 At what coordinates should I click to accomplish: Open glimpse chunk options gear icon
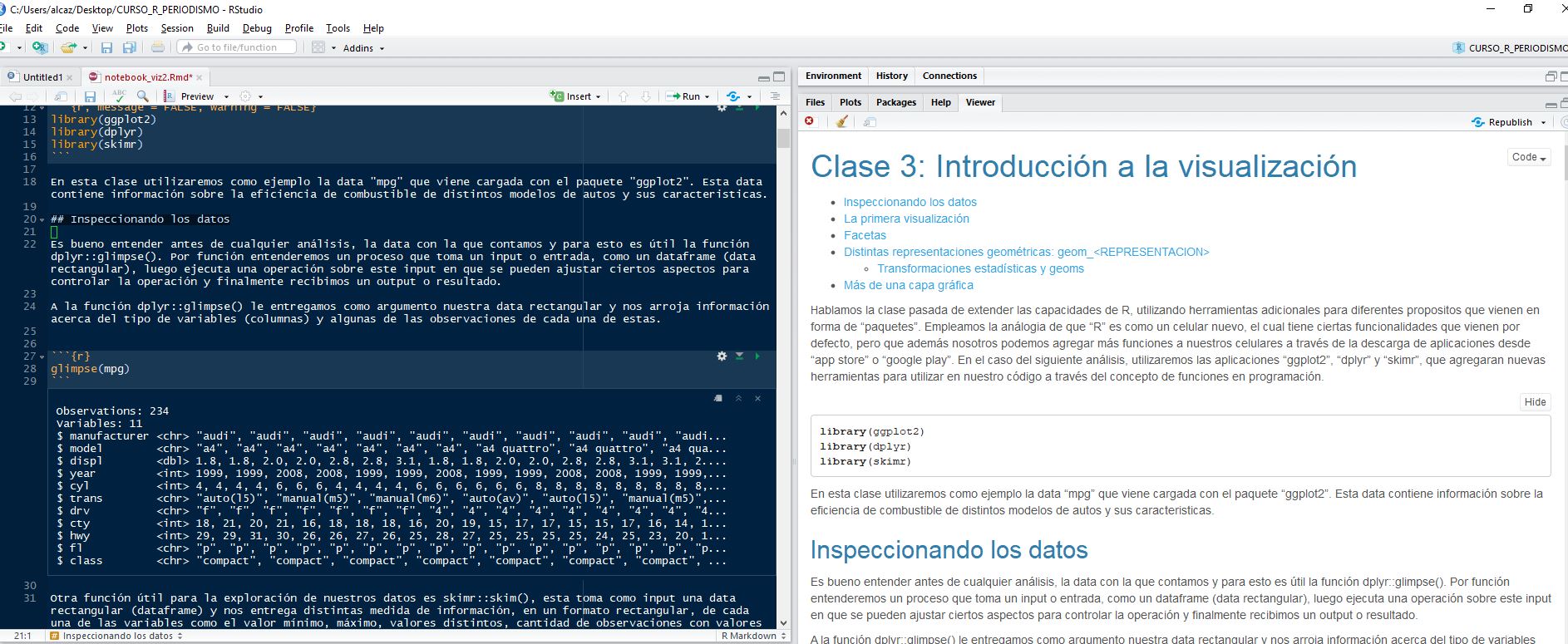point(722,356)
